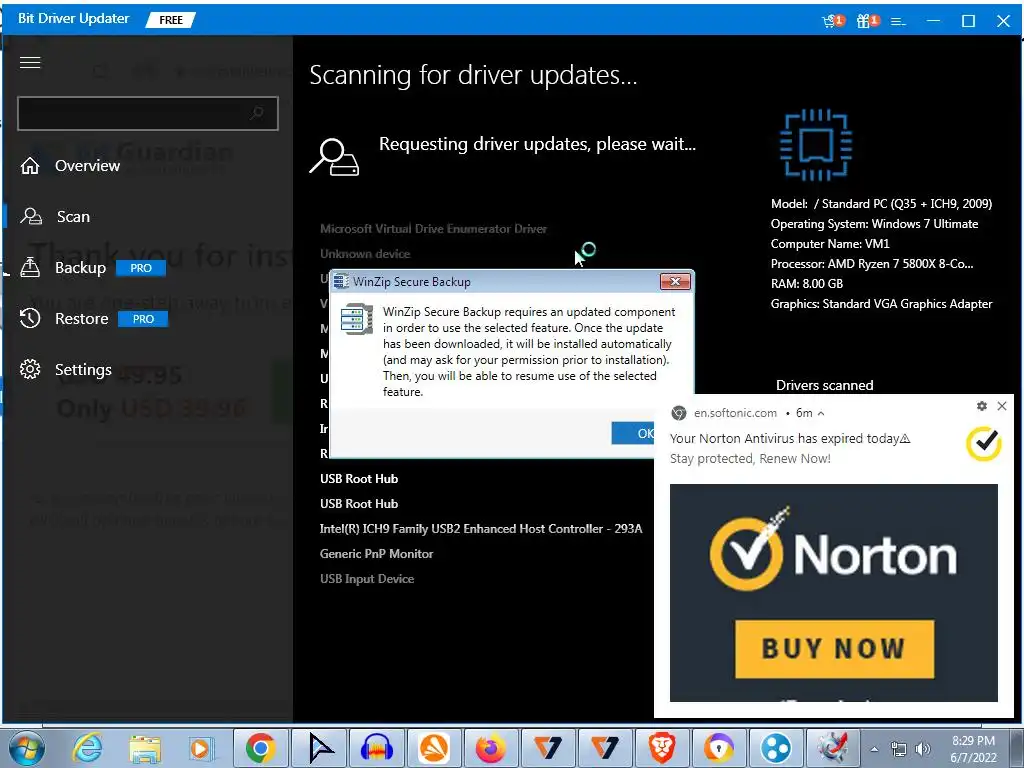This screenshot has width=1024, height=768.
Task: Open the Brave browser from taskbar
Action: coord(662,748)
